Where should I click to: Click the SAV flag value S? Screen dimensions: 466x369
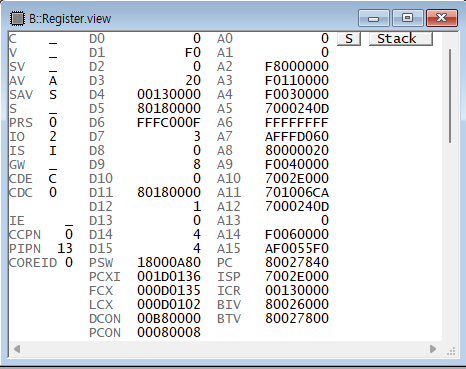53,95
